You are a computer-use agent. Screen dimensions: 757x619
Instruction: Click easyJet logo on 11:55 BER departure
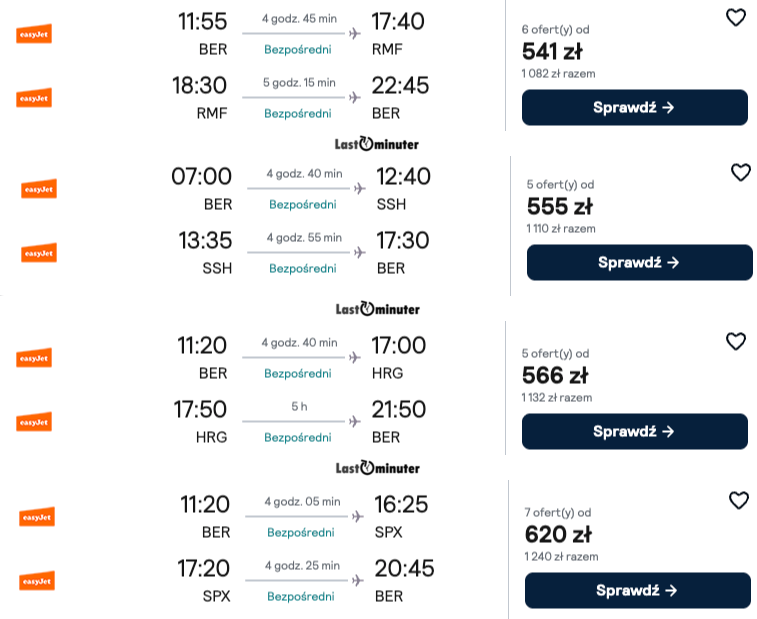34,34
